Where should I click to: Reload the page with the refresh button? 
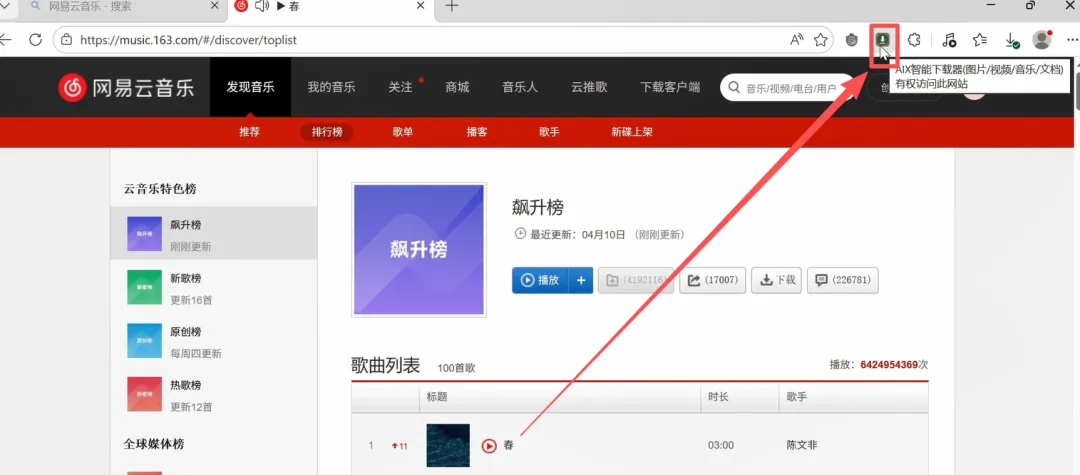pos(35,40)
